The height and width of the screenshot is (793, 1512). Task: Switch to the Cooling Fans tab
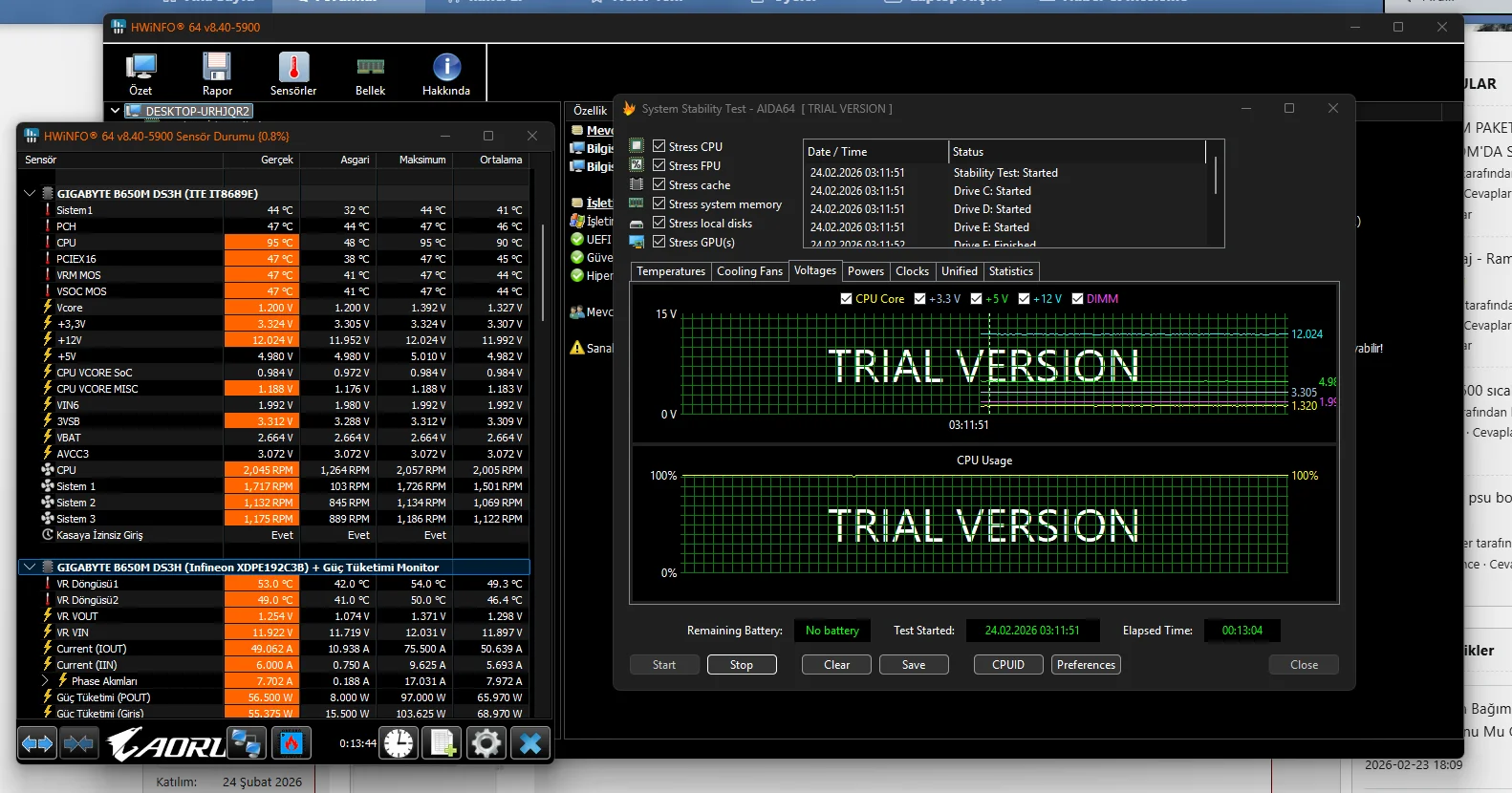(749, 271)
